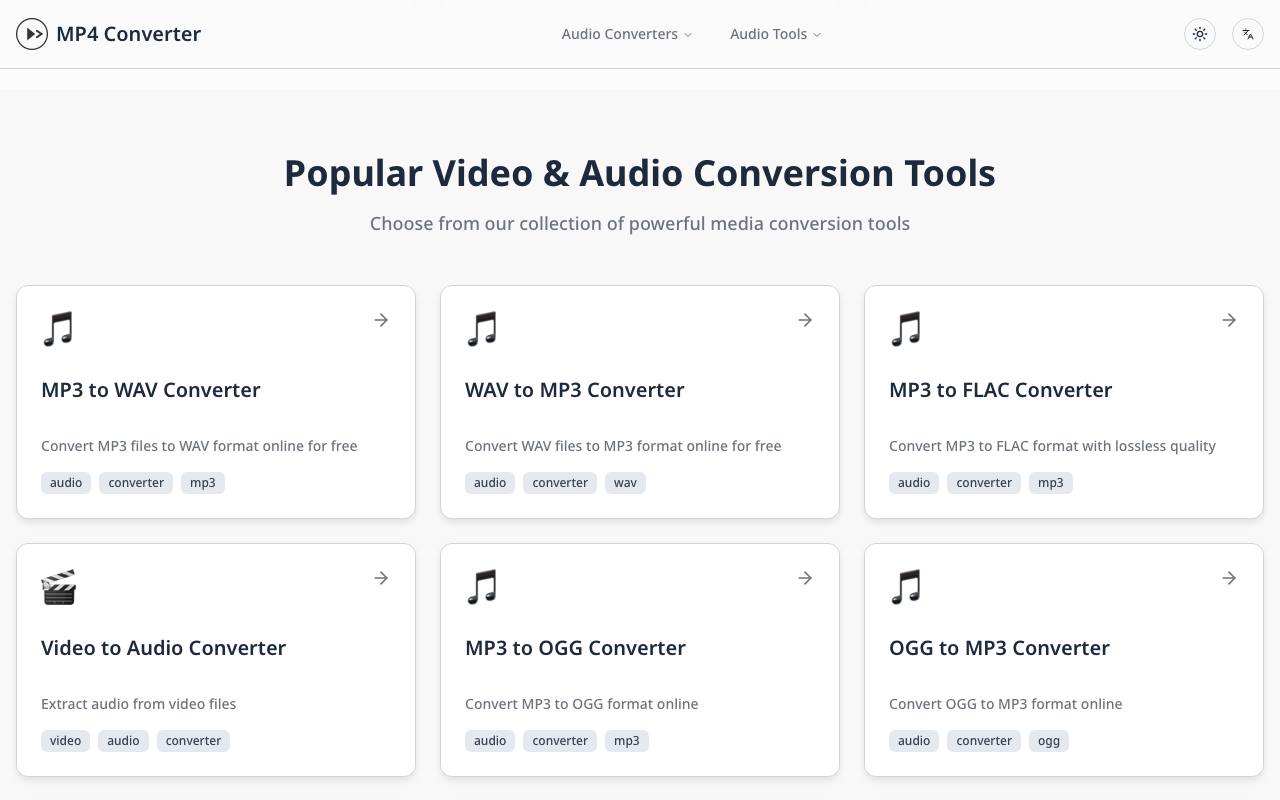Expand the Audio Tools dropdown menu
This screenshot has height=800, width=1280.
(x=776, y=34)
